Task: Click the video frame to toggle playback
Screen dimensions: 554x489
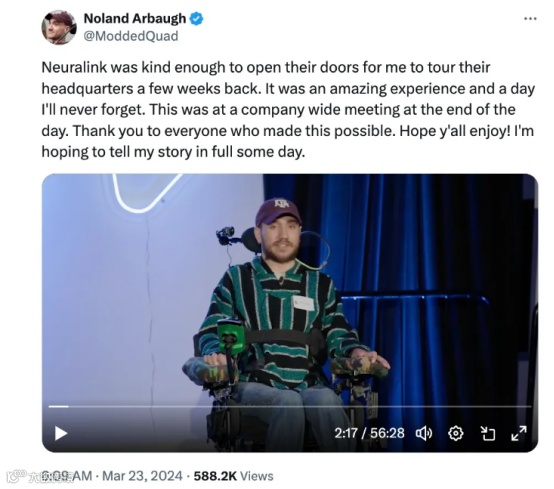Action: tap(290, 293)
